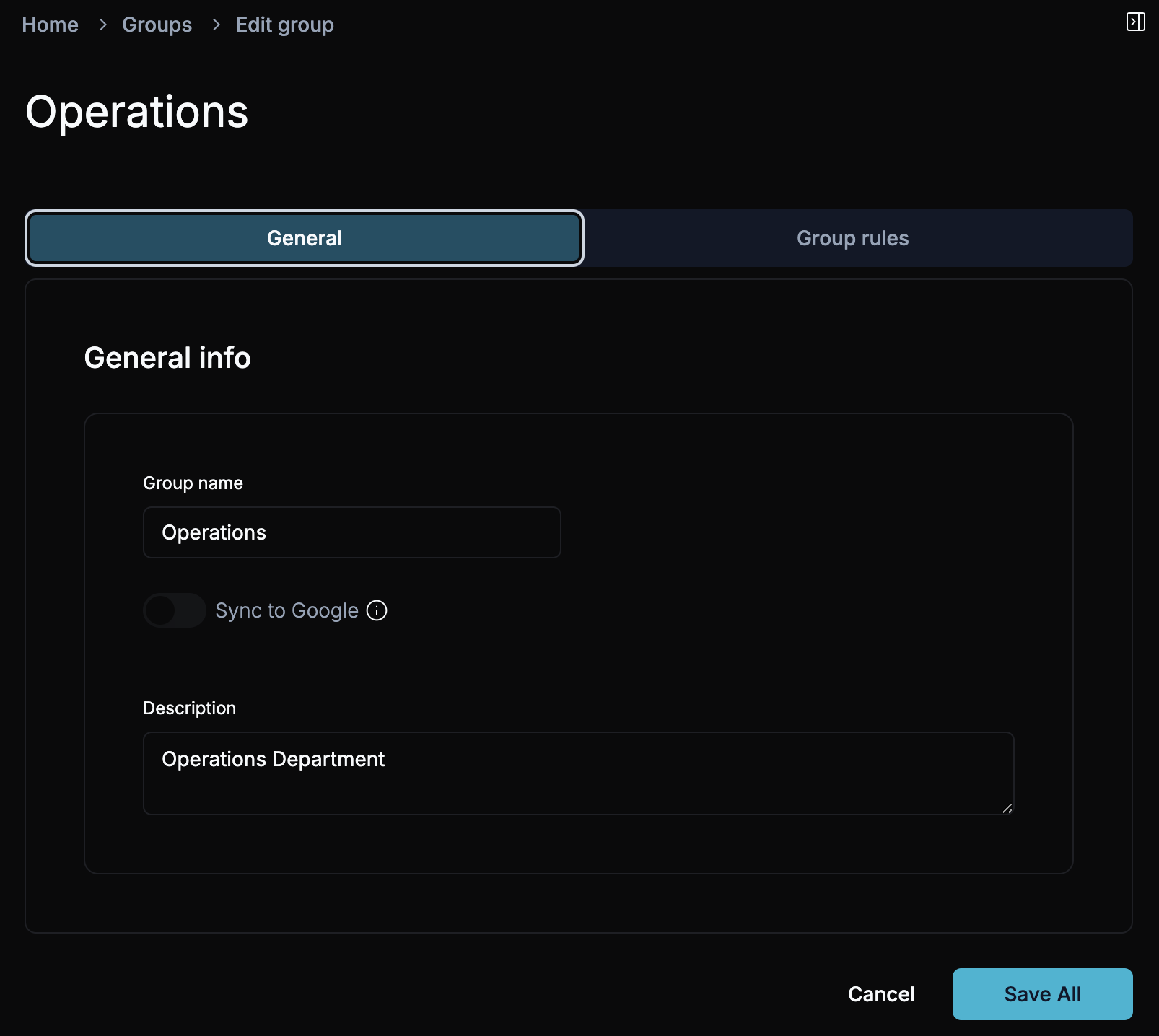Click the chevron between Home and Groups
This screenshot has height=1036, width=1159.
[x=102, y=25]
